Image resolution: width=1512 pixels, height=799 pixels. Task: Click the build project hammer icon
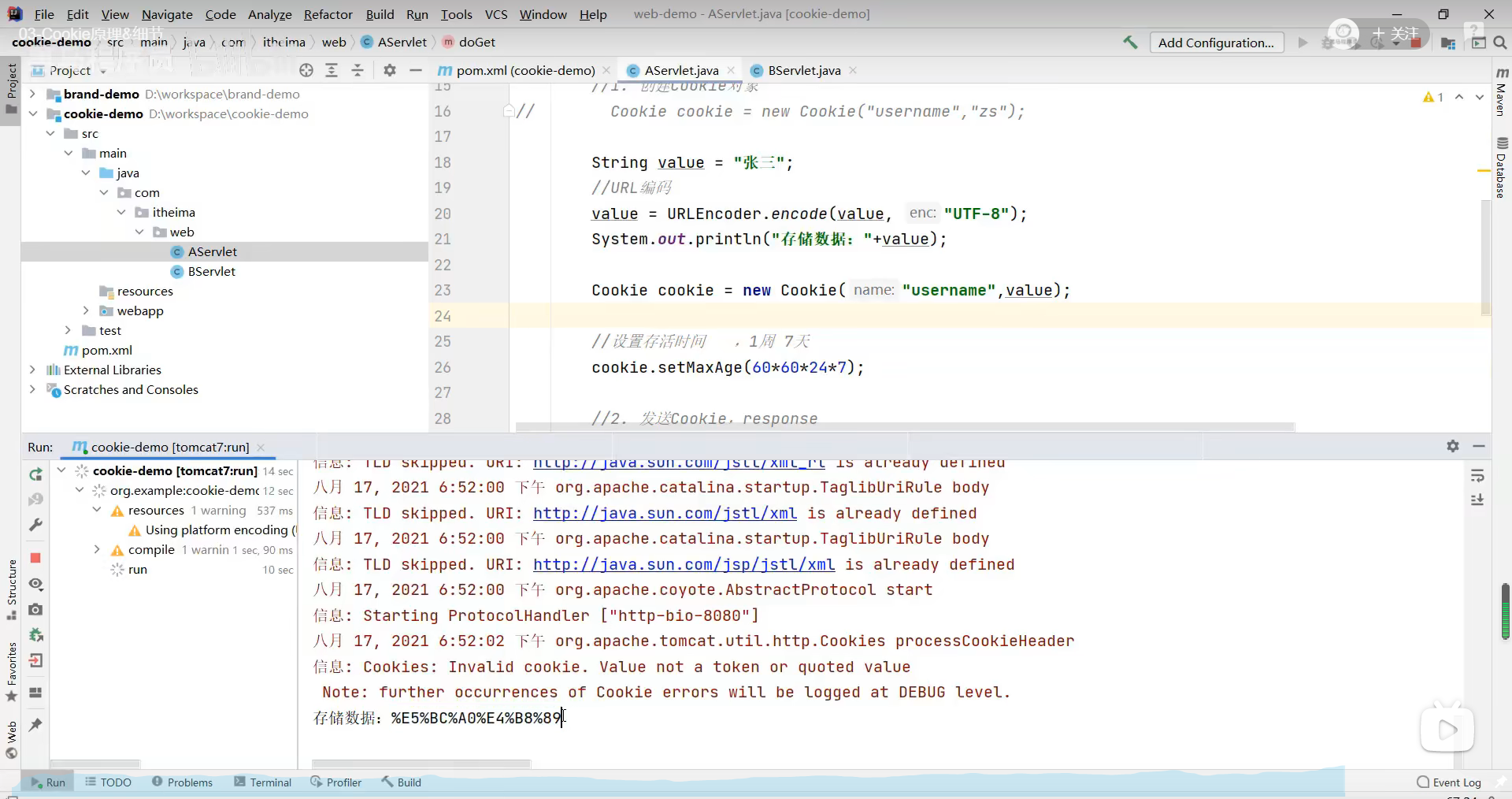(x=1130, y=43)
